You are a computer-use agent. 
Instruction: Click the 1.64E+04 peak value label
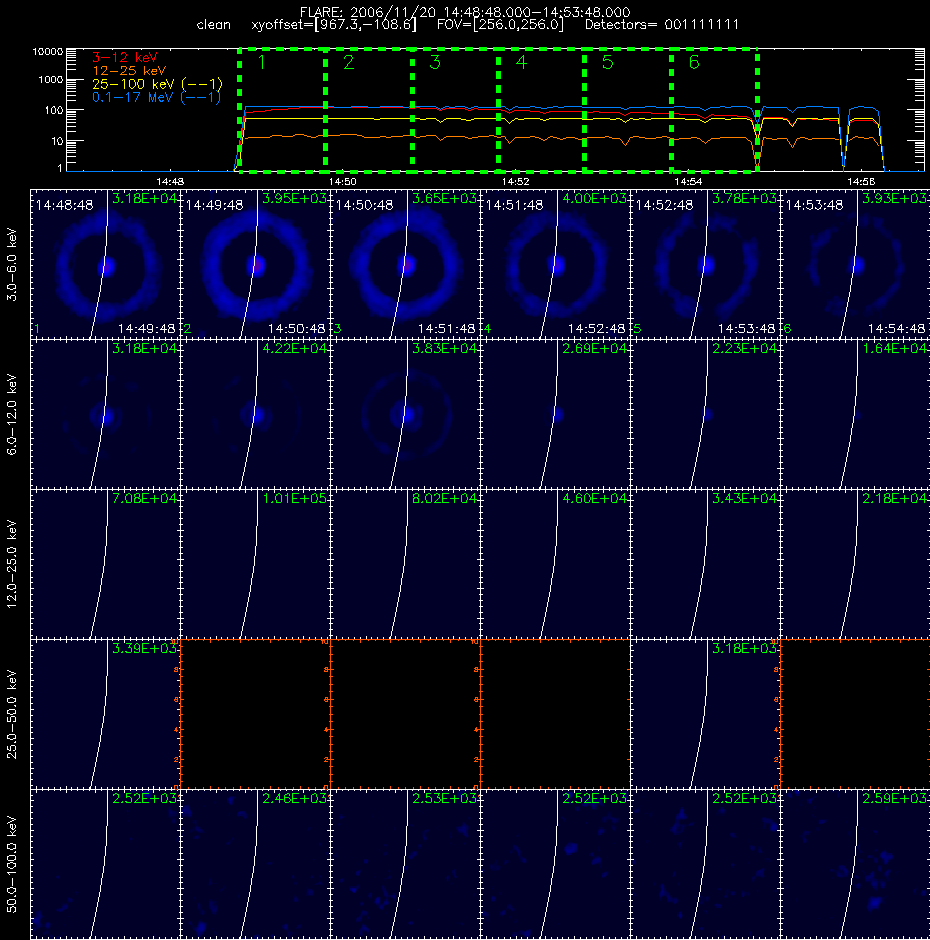(x=895, y=348)
